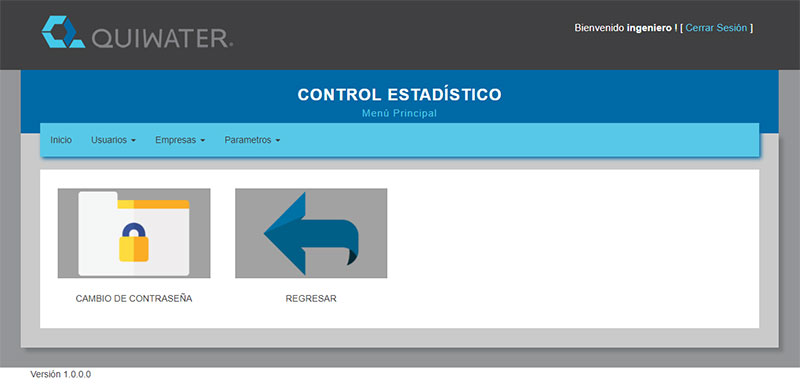This screenshot has width=800, height=389.
Task: Click the yellow padlock on the folder
Action: 134,242
